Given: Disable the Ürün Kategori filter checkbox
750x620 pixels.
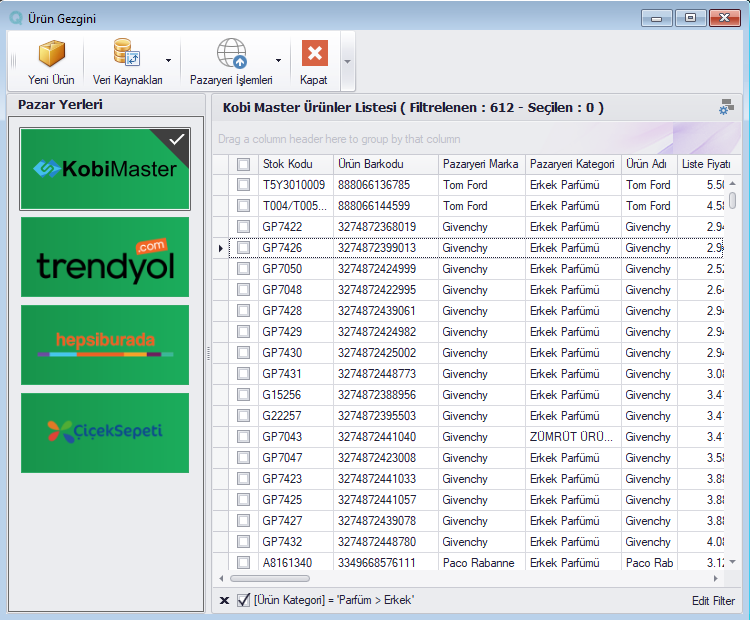Looking at the screenshot, I should (x=243, y=600).
